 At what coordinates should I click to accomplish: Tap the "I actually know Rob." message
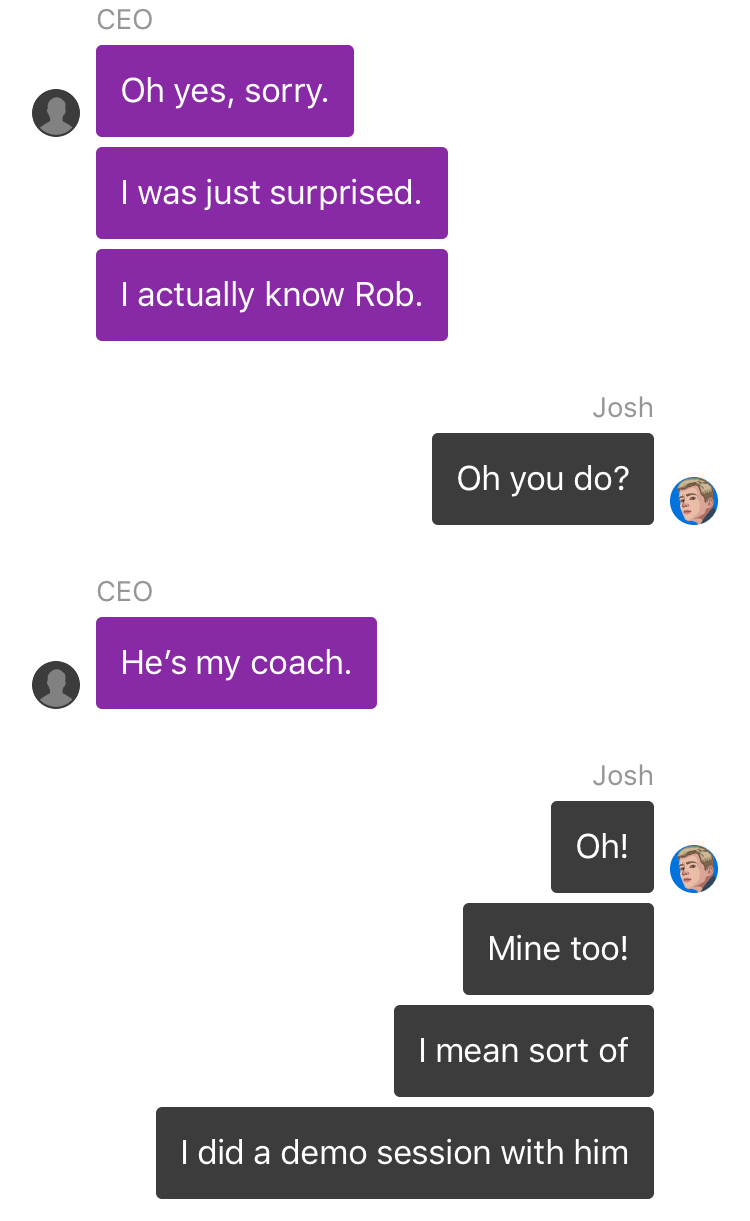click(x=272, y=295)
